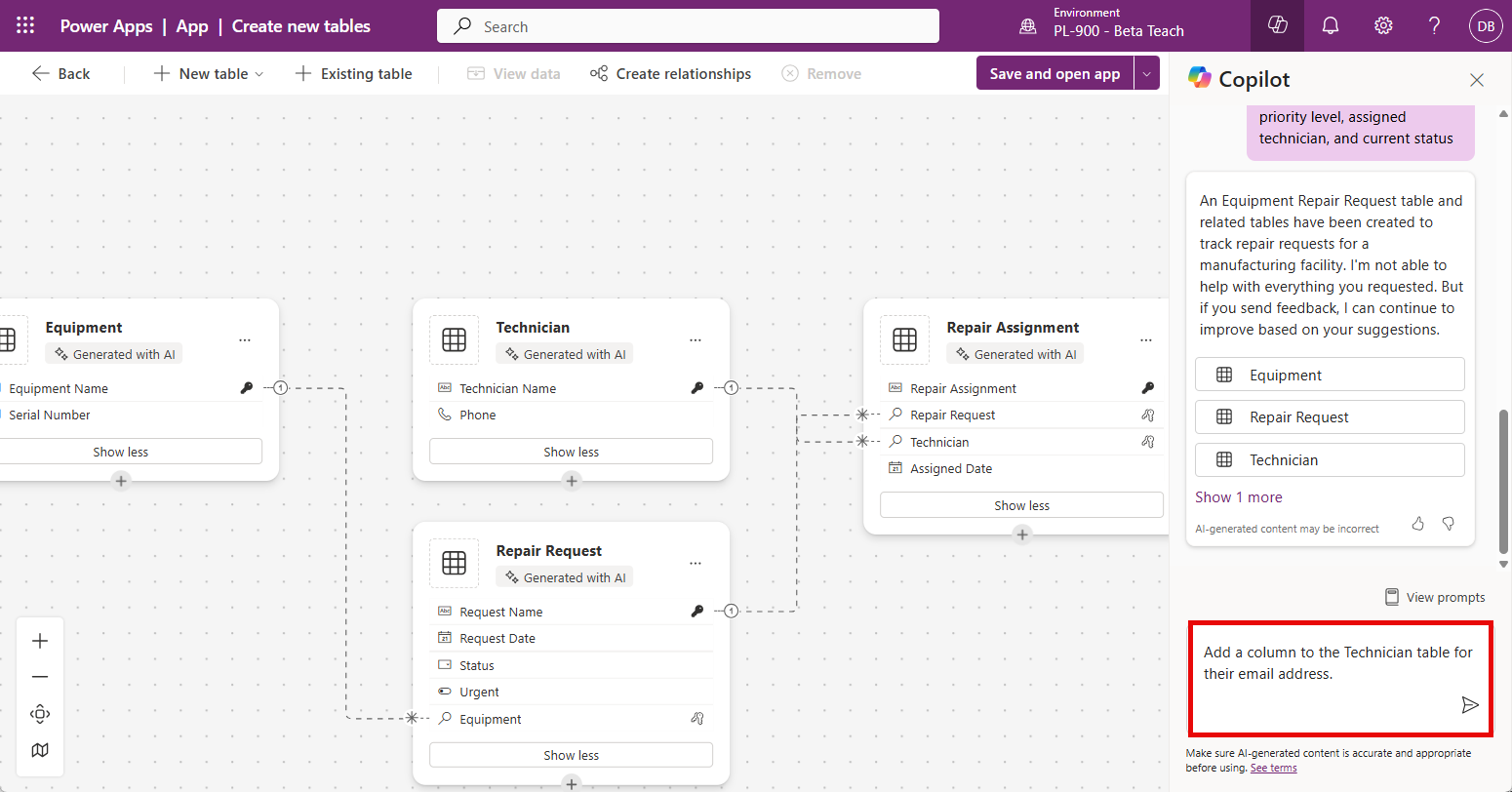This screenshot has height=792, width=1512.
Task: Select the Technician lookup in Repair Assignment
Action: point(1022,442)
